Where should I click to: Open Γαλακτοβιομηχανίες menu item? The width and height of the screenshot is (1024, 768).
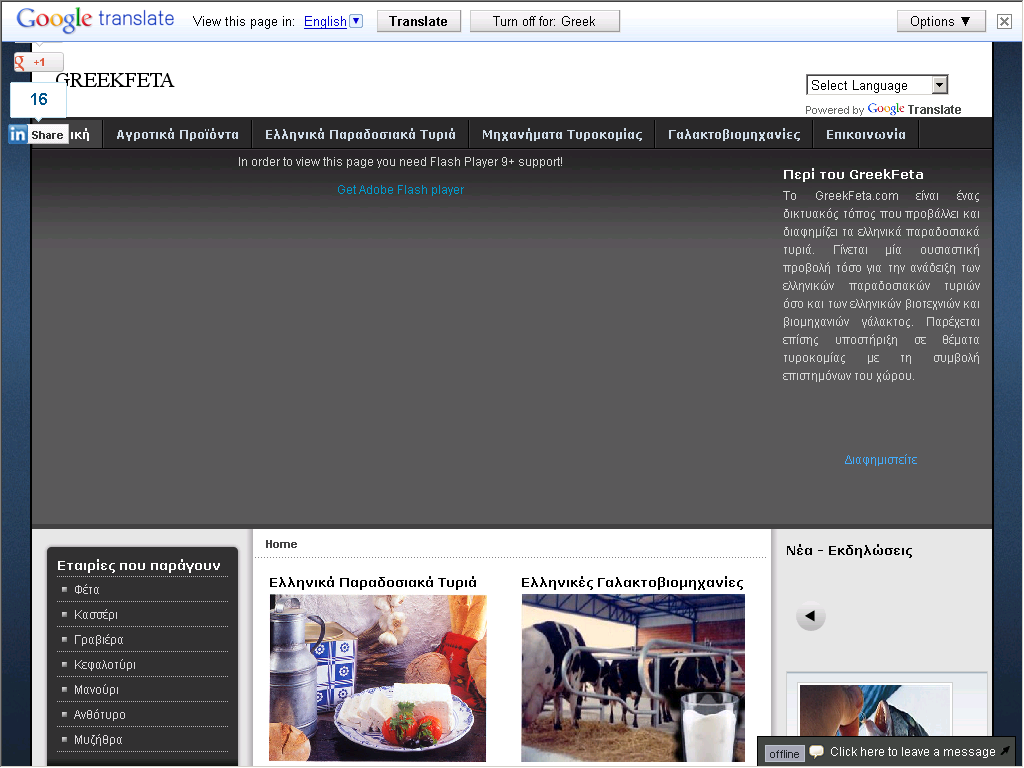coord(734,135)
